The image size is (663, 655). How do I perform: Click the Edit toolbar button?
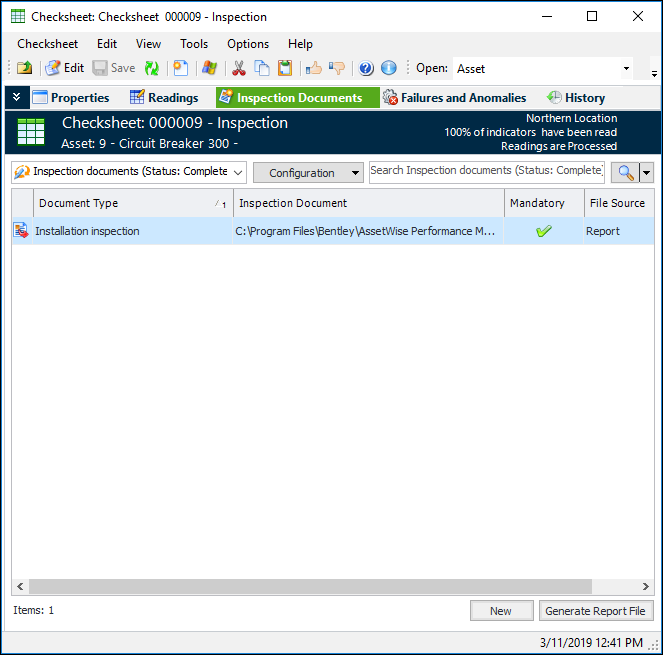(64, 68)
